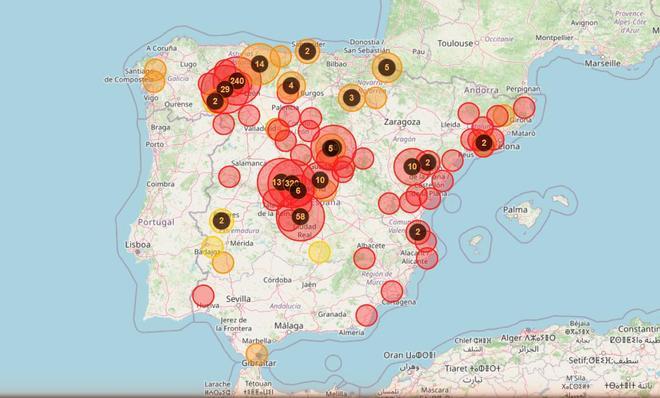This screenshot has height=398, width=660.
Task: Select the cluster marker labeled 58
Action: pyautogui.click(x=300, y=217)
